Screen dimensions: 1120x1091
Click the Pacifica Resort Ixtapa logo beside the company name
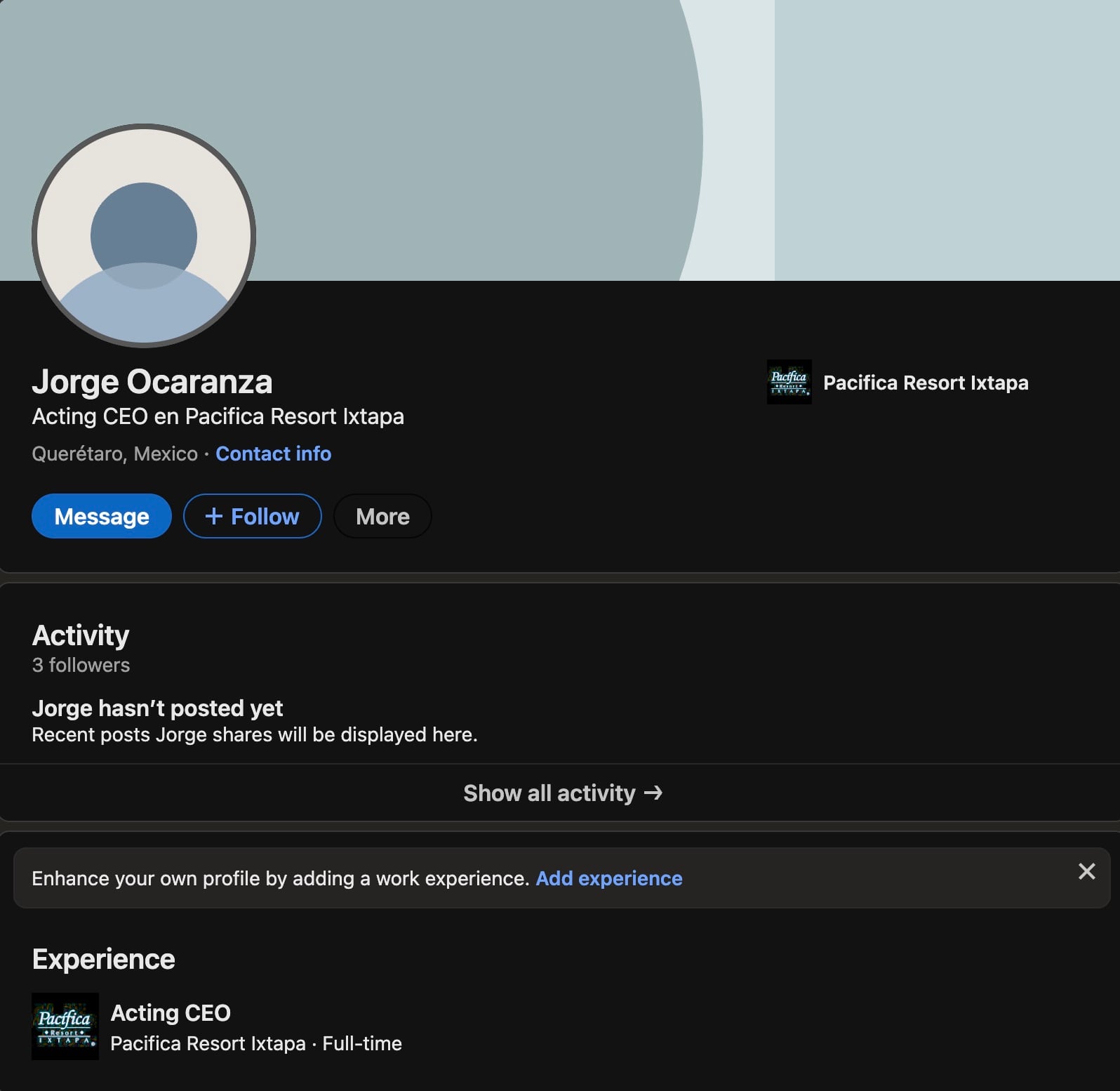(x=789, y=382)
